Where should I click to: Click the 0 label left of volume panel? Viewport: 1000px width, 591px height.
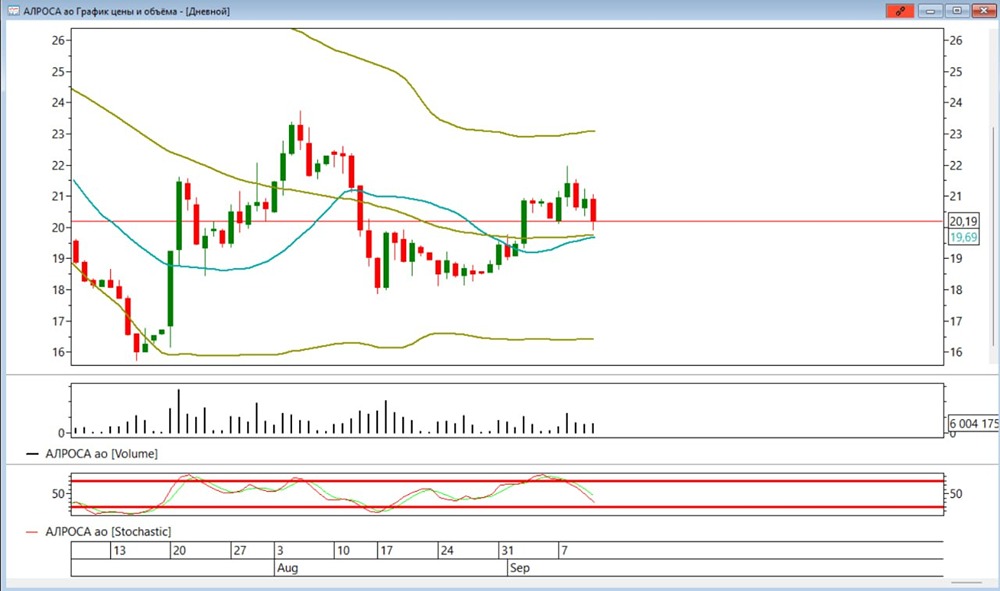pyautogui.click(x=61, y=433)
